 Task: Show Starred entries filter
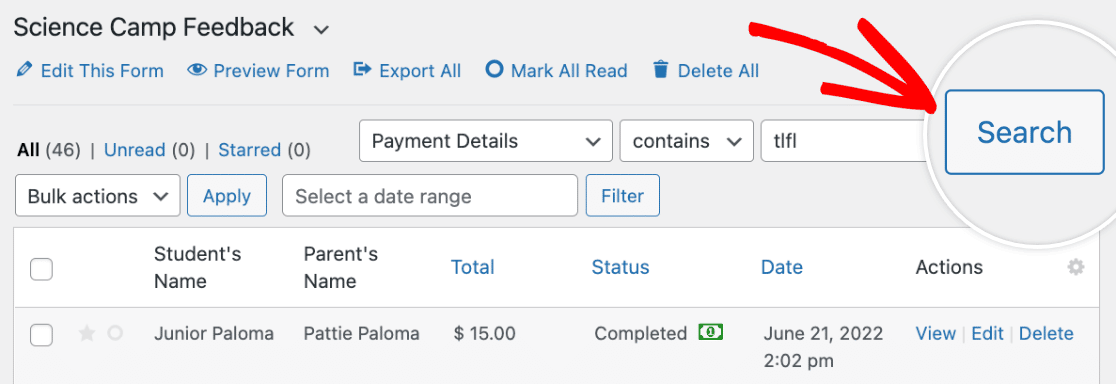(x=249, y=150)
